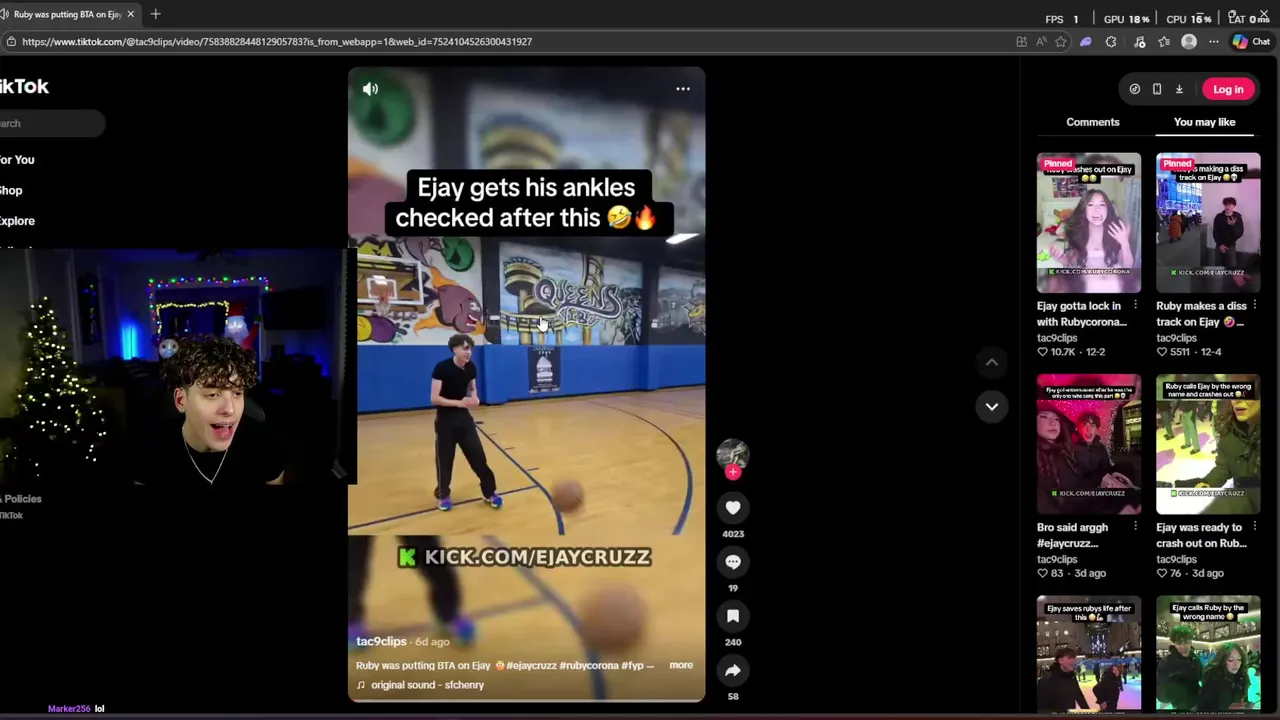Click the media control music note icon
The height and width of the screenshot is (720, 1280).
(1139, 42)
